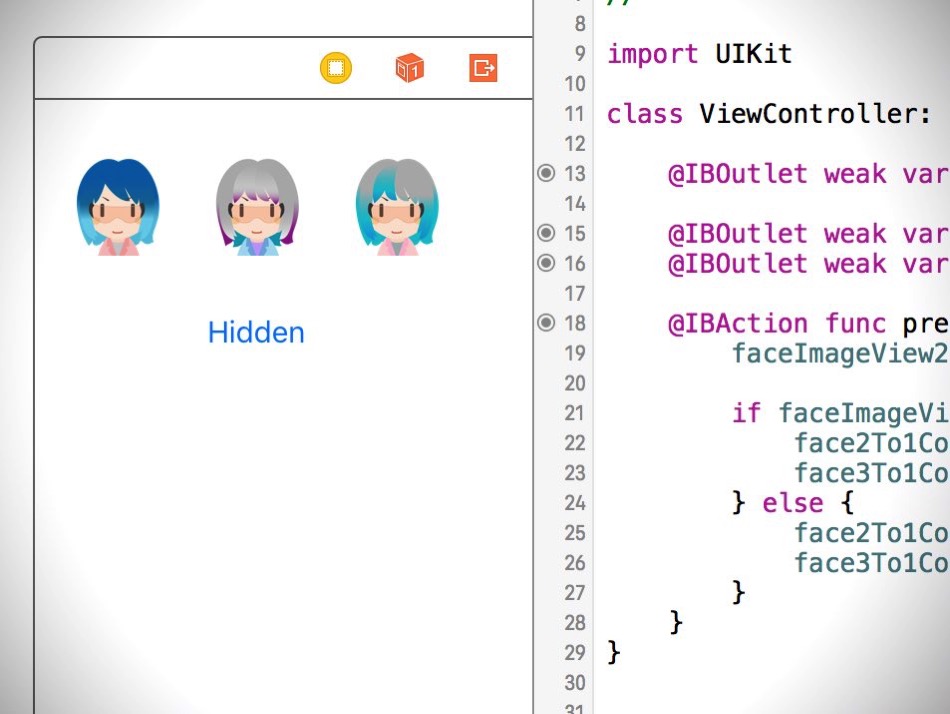Click the outlet connection circle at line 16

[546, 263]
